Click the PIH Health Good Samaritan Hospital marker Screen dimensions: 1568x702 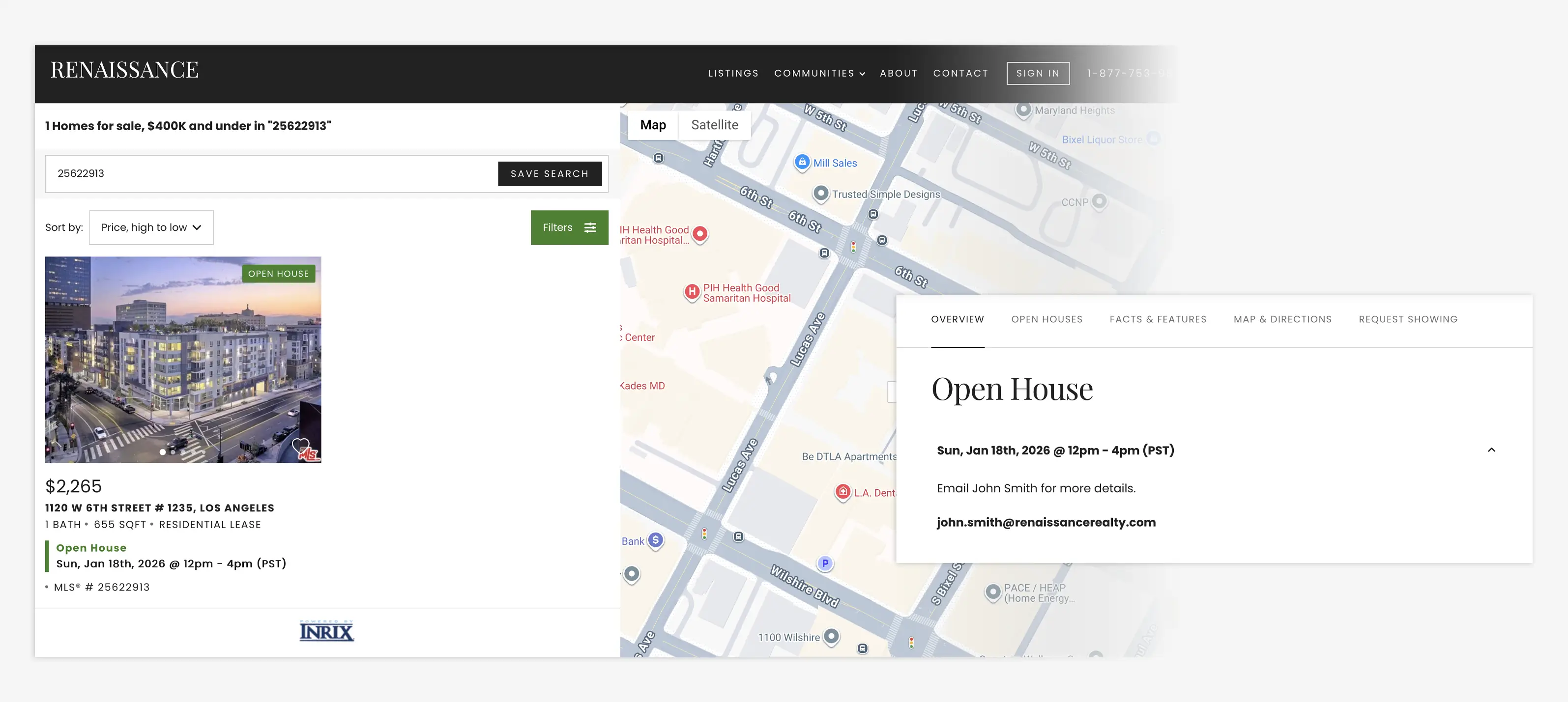pyautogui.click(x=692, y=291)
